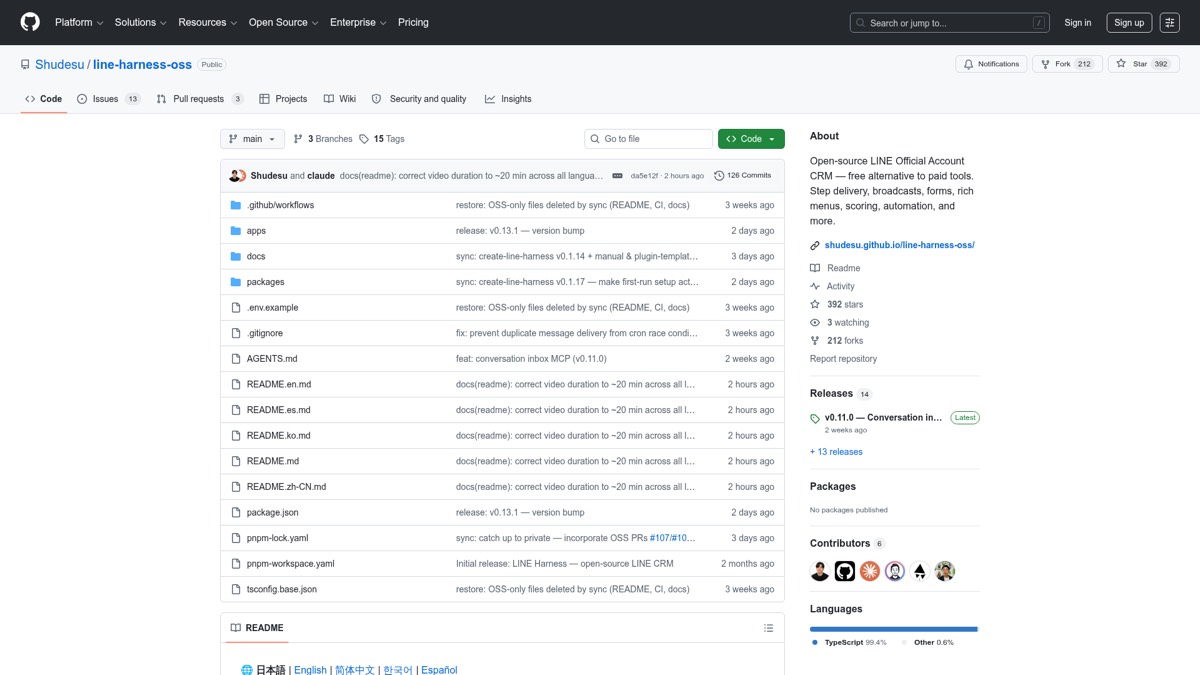Click the link icon beside website URL

pos(815,245)
